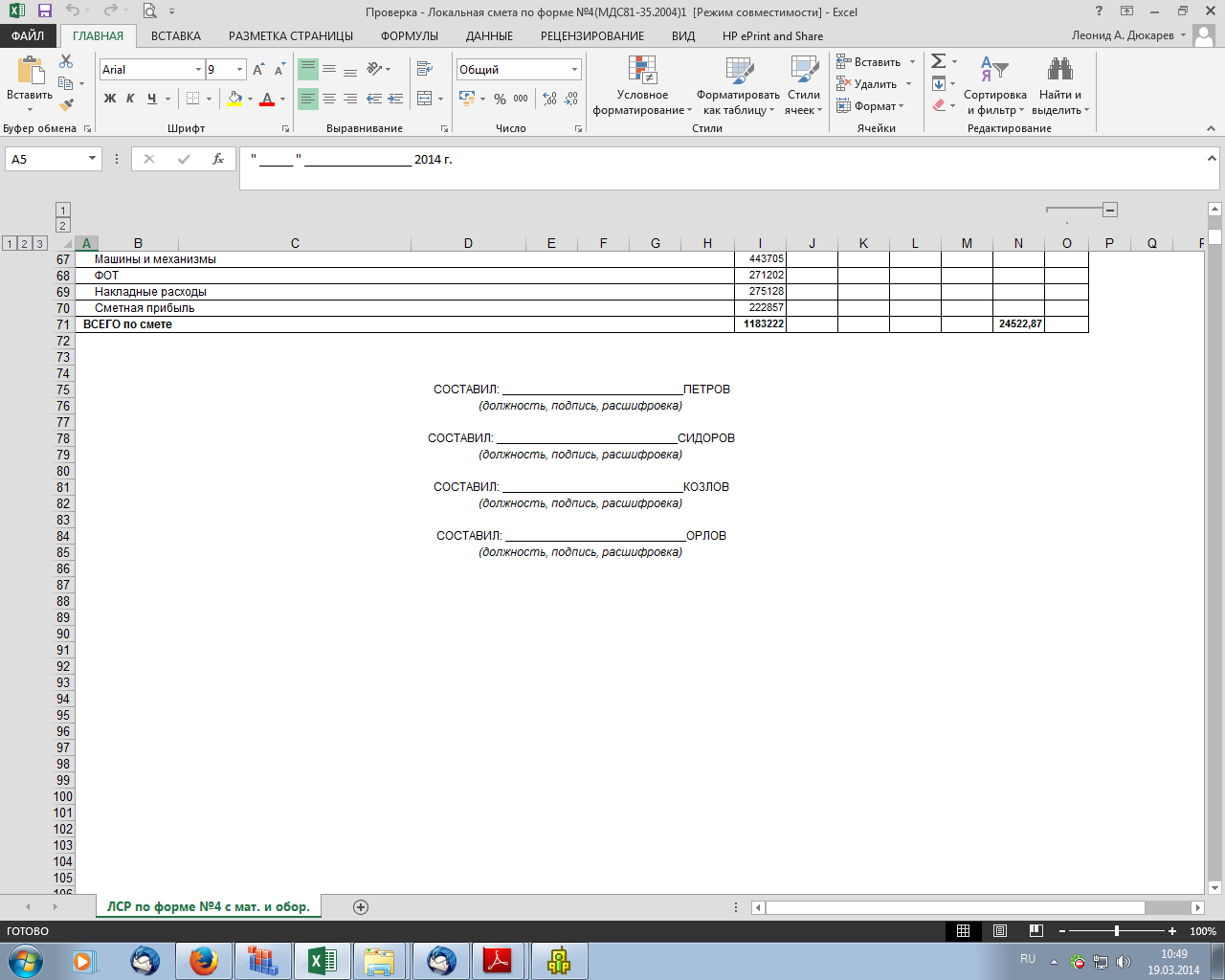This screenshot has width=1225, height=980.
Task: Toggle bold Ж formatting
Action: coord(110,99)
